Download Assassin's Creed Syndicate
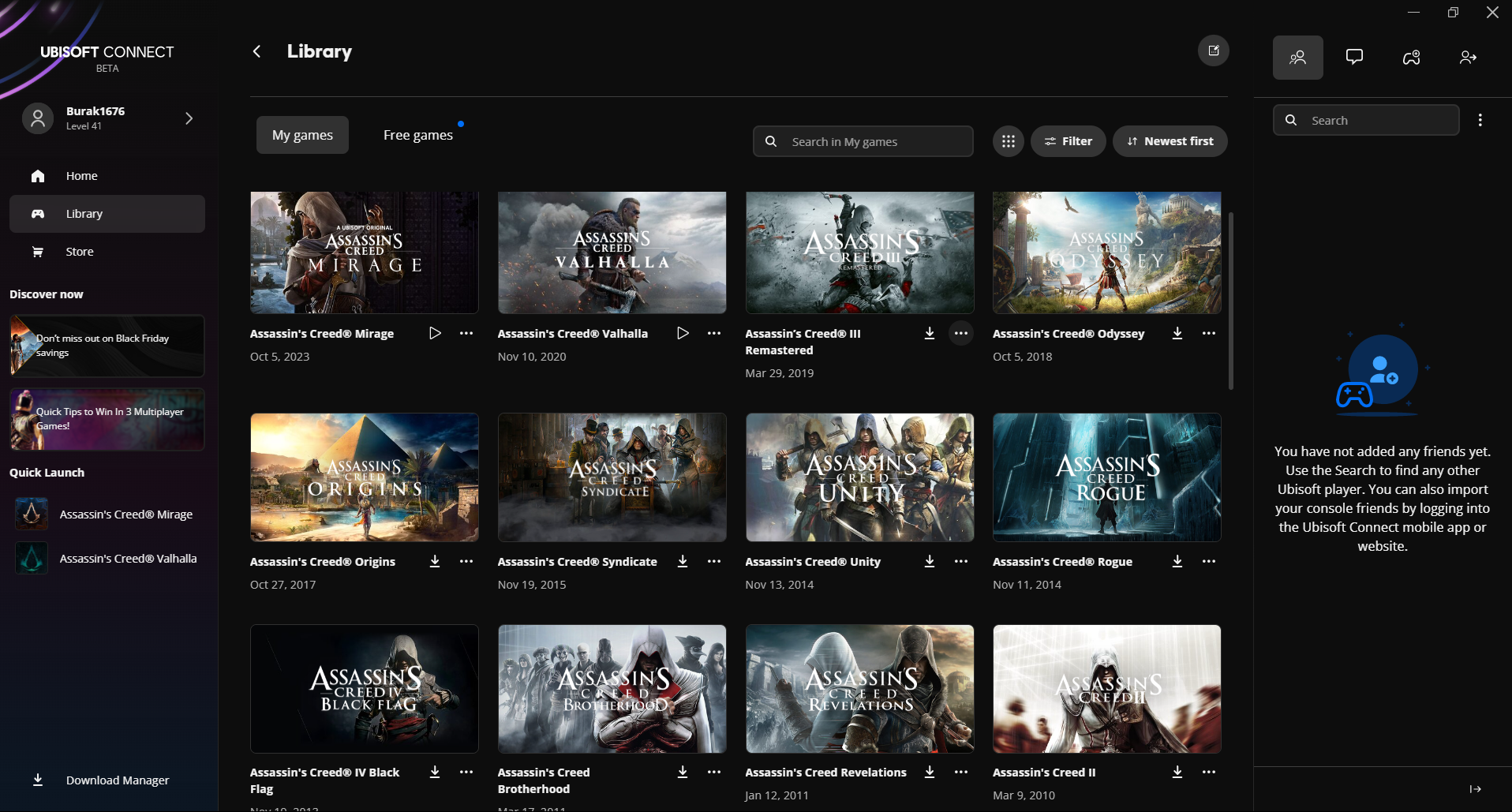 (x=683, y=561)
